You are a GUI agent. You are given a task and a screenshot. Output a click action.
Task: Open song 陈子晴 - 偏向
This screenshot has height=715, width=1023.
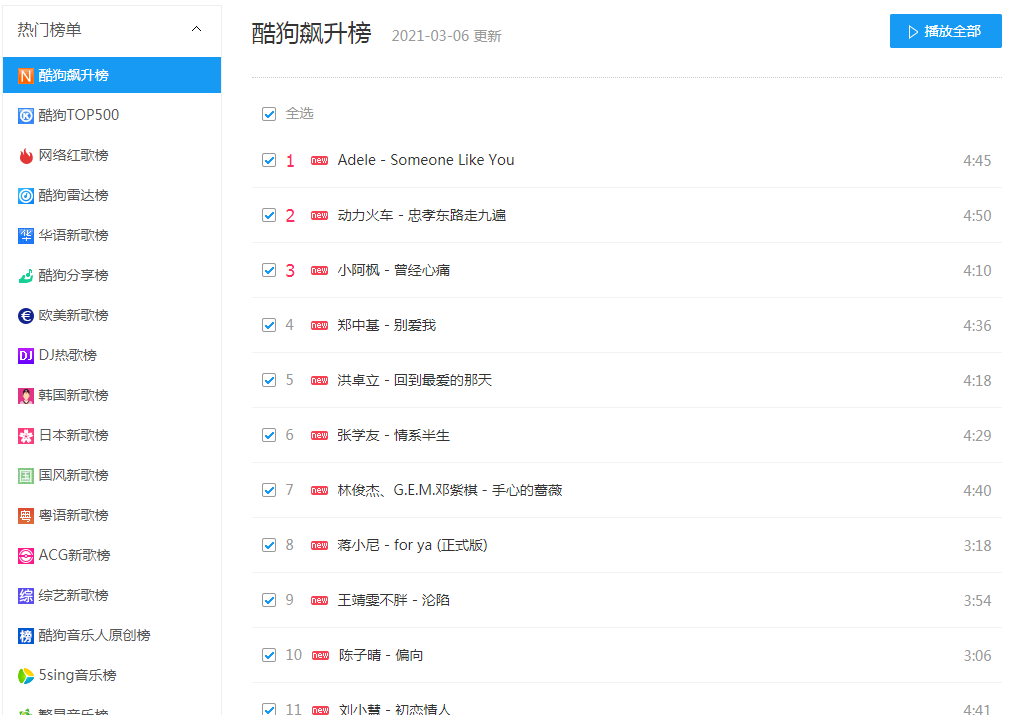381,655
